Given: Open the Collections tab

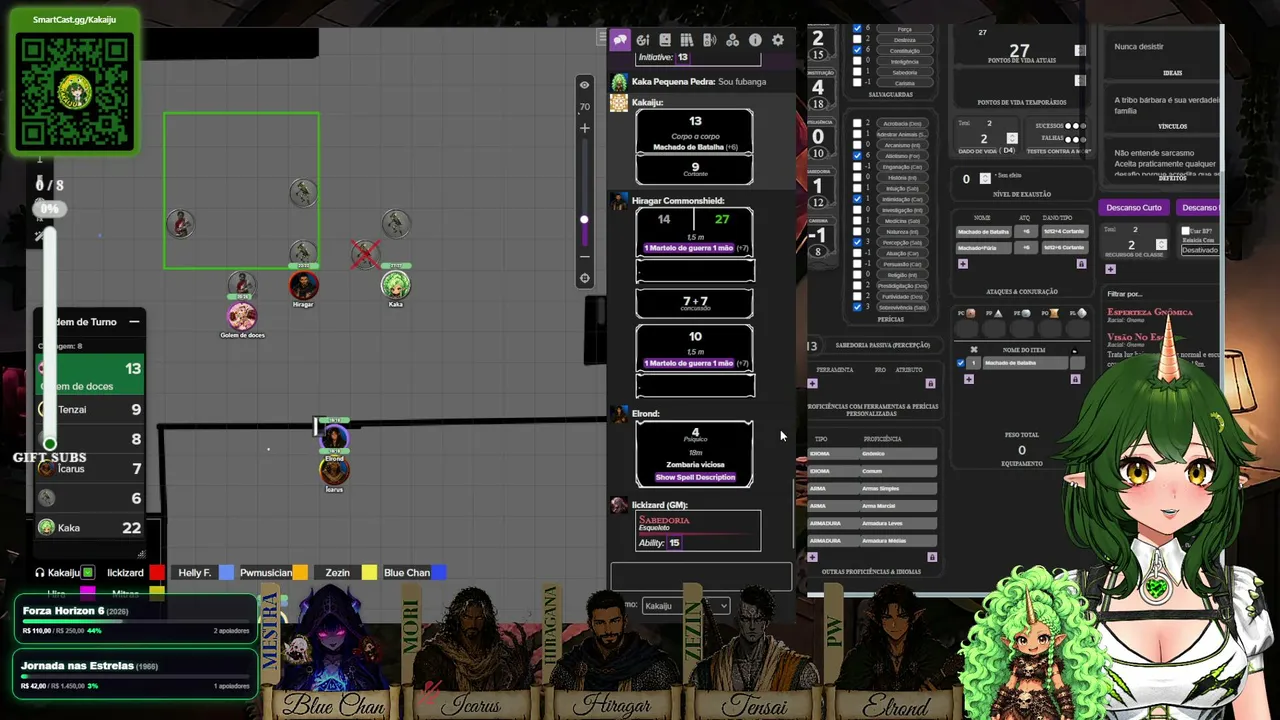Looking at the screenshot, I should pos(733,40).
